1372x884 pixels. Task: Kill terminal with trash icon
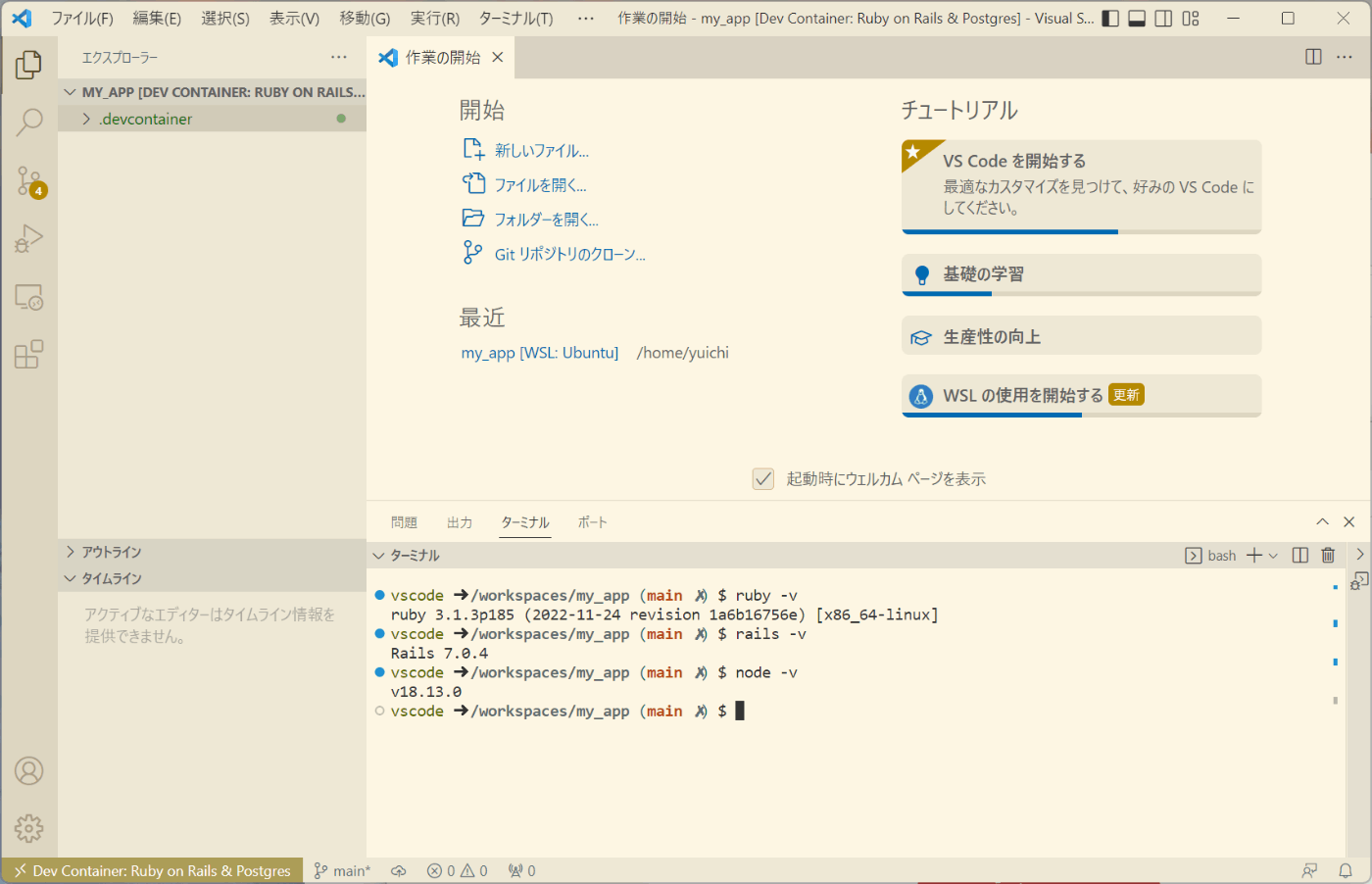pyautogui.click(x=1328, y=556)
